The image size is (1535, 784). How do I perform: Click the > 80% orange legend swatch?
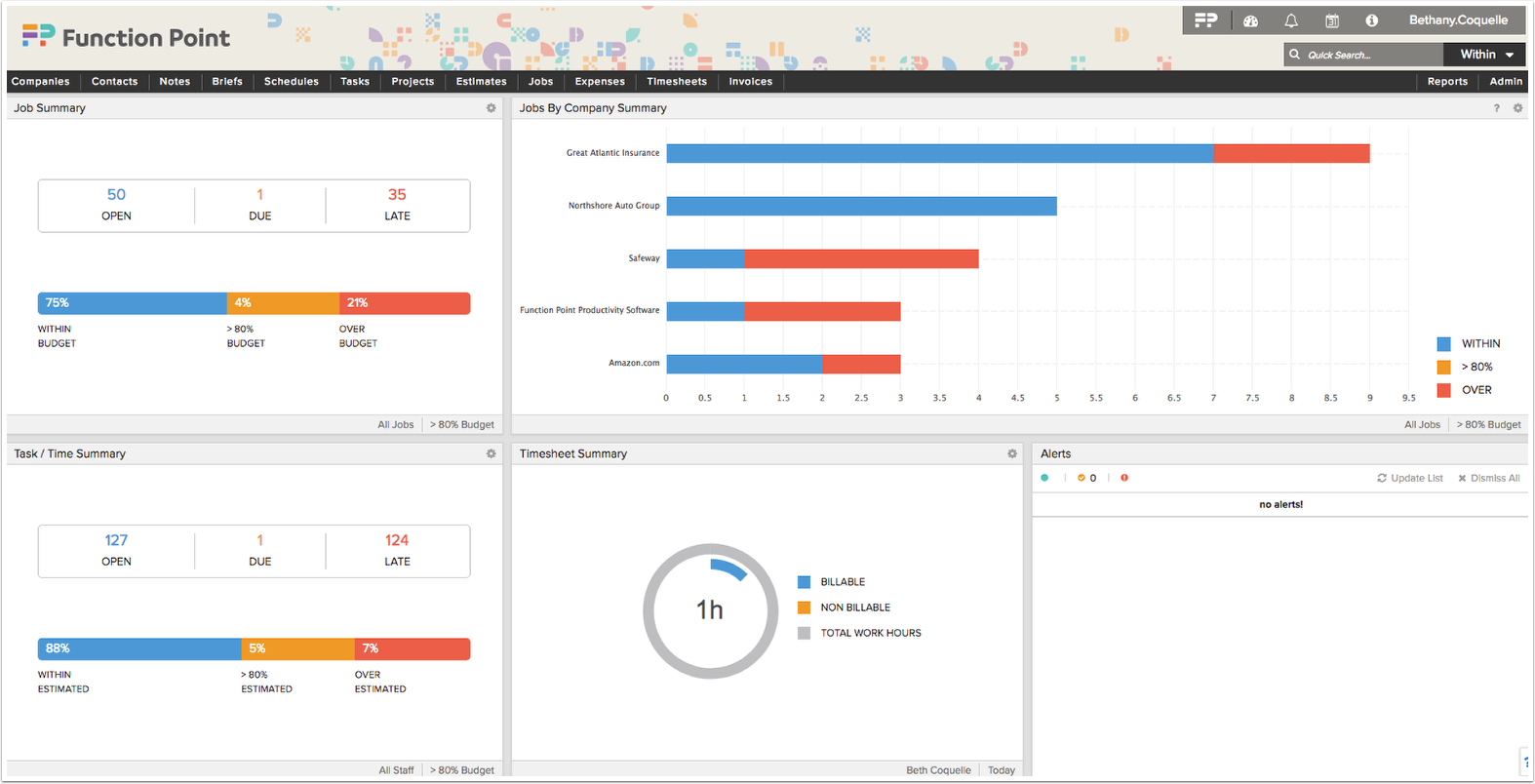pyautogui.click(x=1443, y=368)
